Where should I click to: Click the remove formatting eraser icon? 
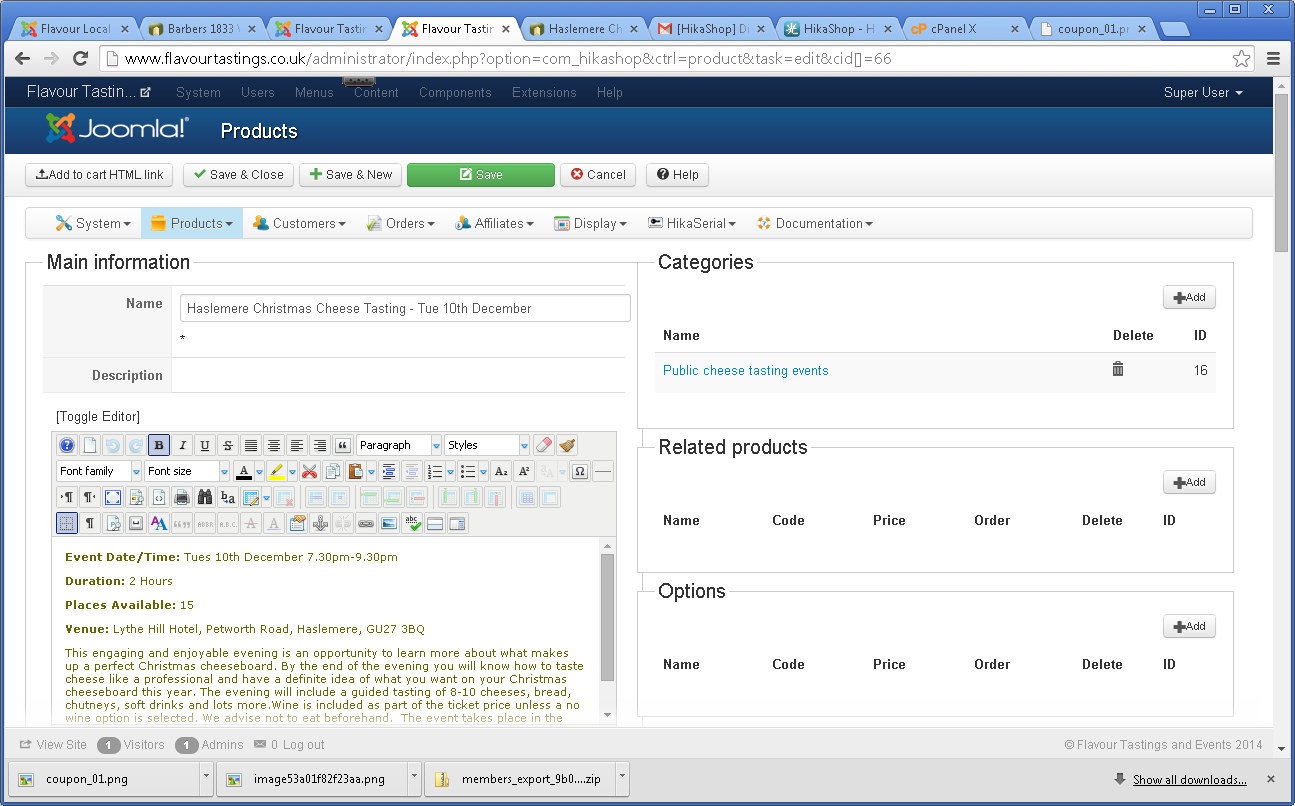pos(544,446)
